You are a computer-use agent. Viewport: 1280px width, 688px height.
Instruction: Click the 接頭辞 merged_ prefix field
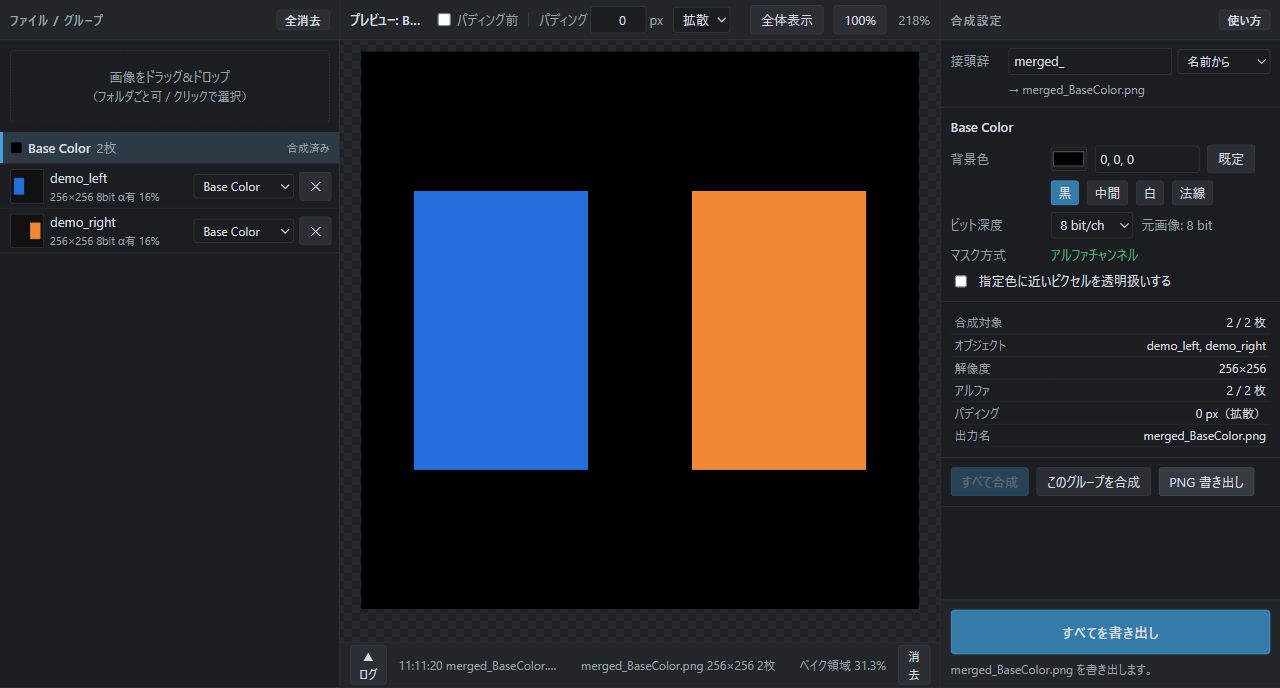(1089, 61)
